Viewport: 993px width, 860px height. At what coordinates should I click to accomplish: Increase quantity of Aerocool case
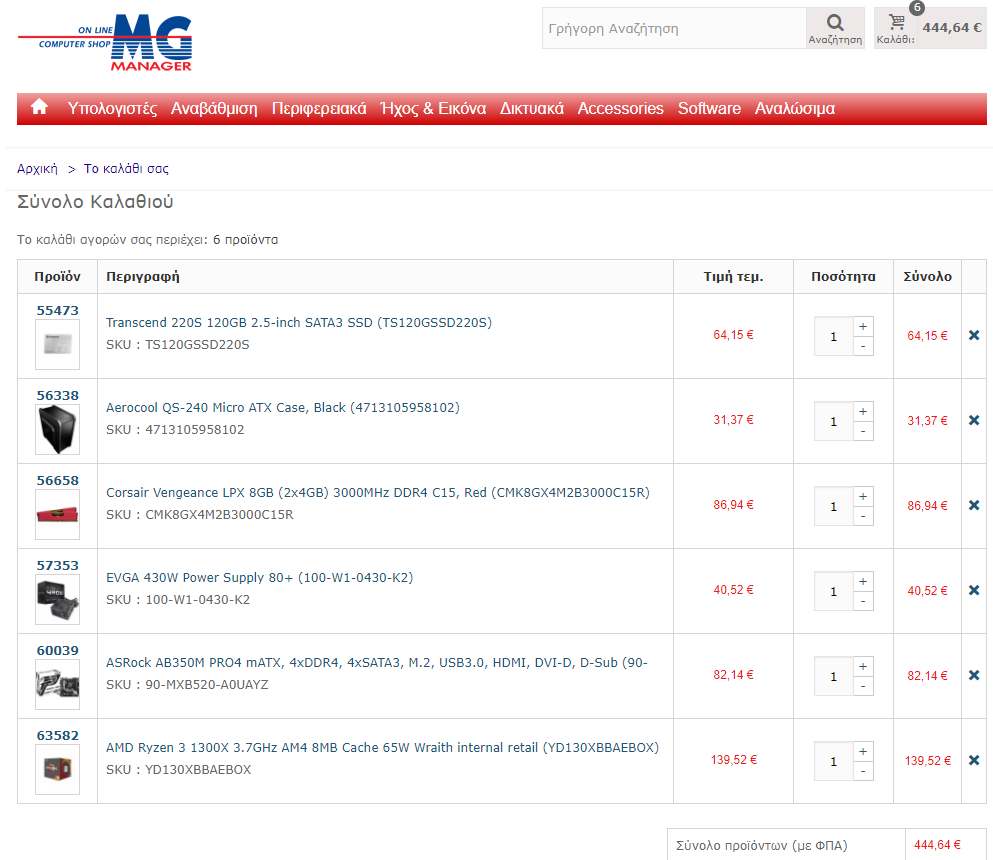pyautogui.click(x=863, y=411)
